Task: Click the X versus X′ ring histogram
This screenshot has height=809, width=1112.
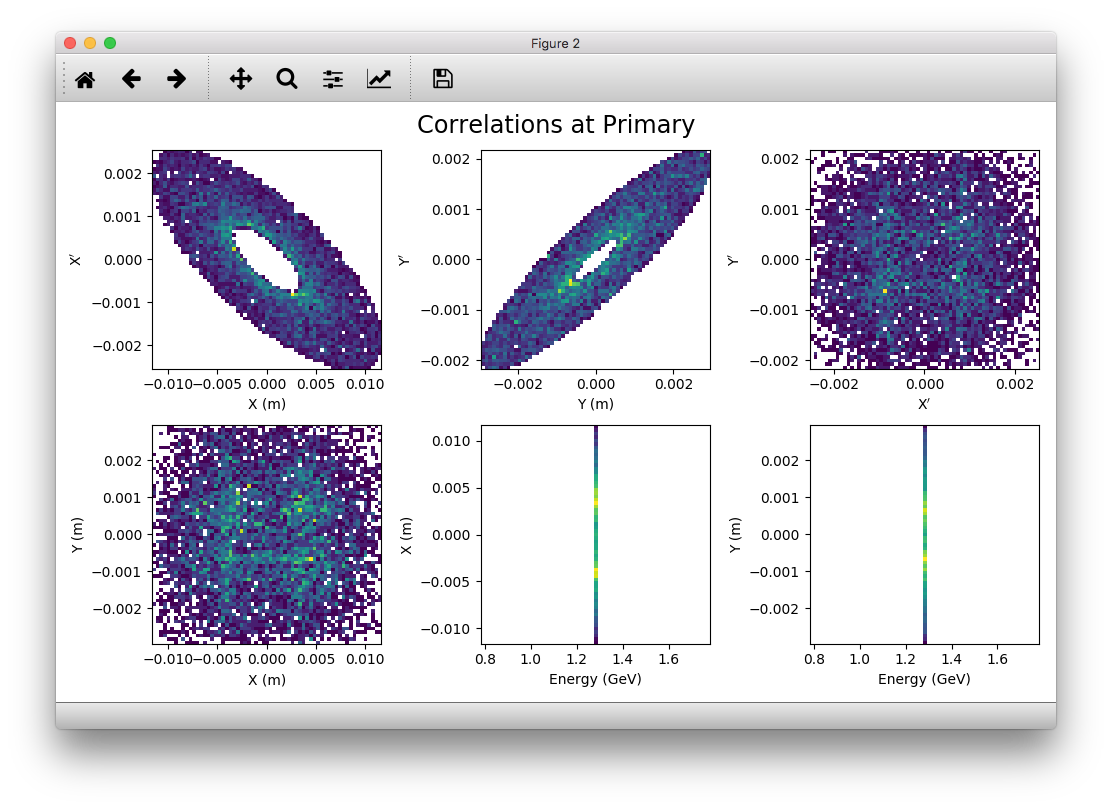Action: 267,260
